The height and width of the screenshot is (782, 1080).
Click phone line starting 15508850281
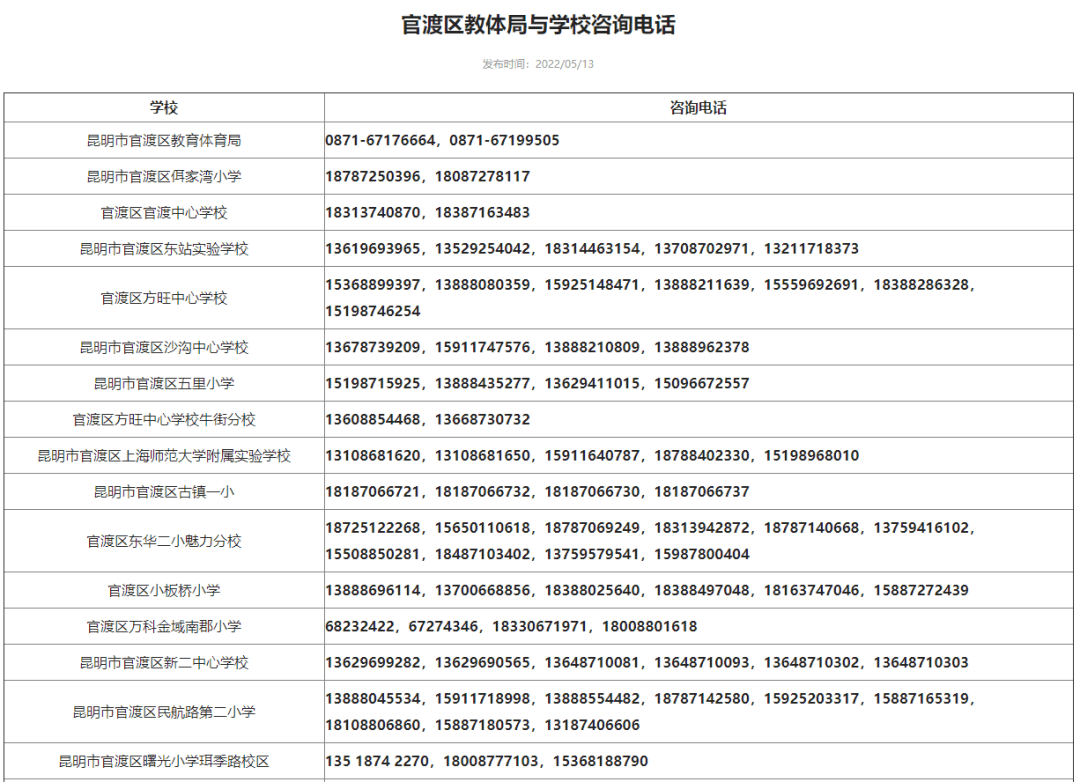pyautogui.click(x=537, y=555)
